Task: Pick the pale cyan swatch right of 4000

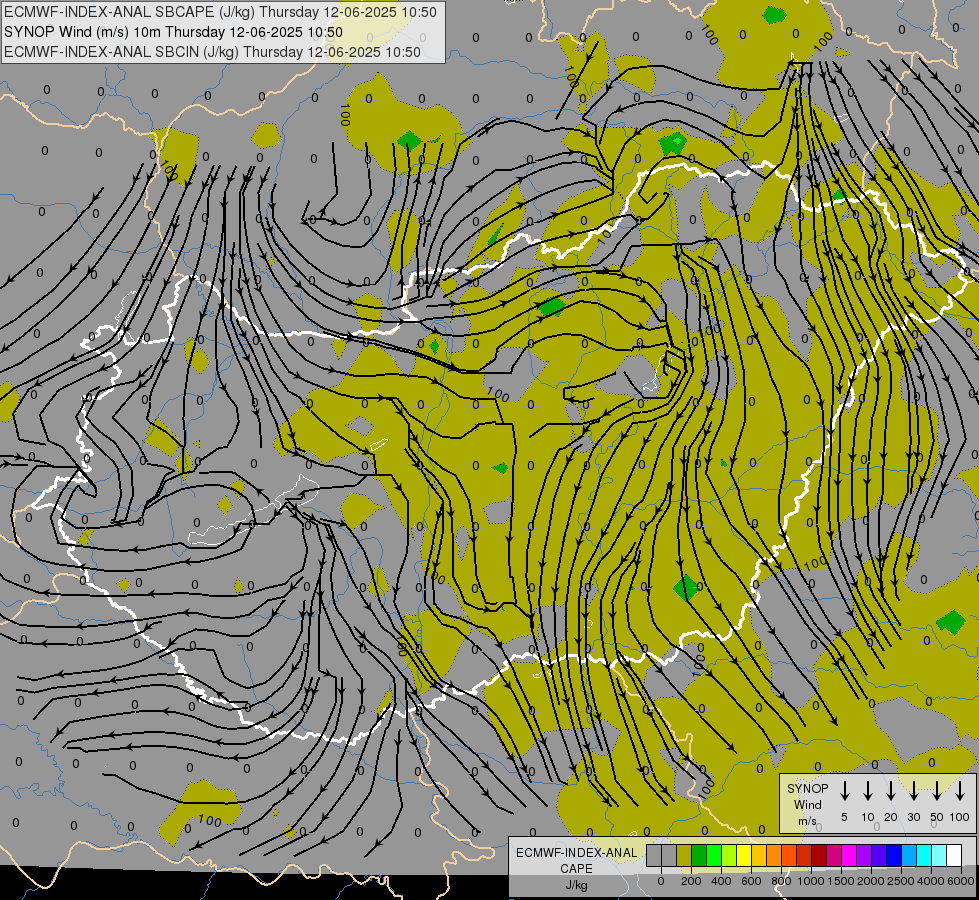Action: click(938, 855)
